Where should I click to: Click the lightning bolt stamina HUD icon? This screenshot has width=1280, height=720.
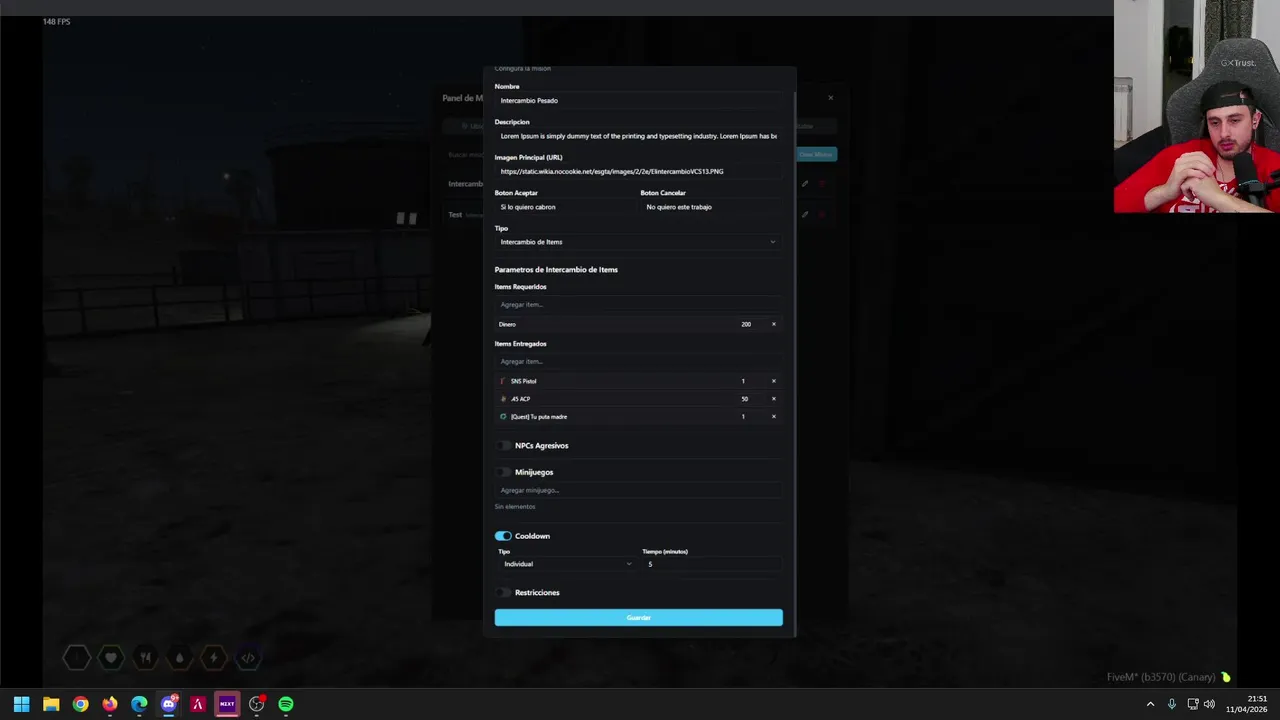[x=213, y=657]
